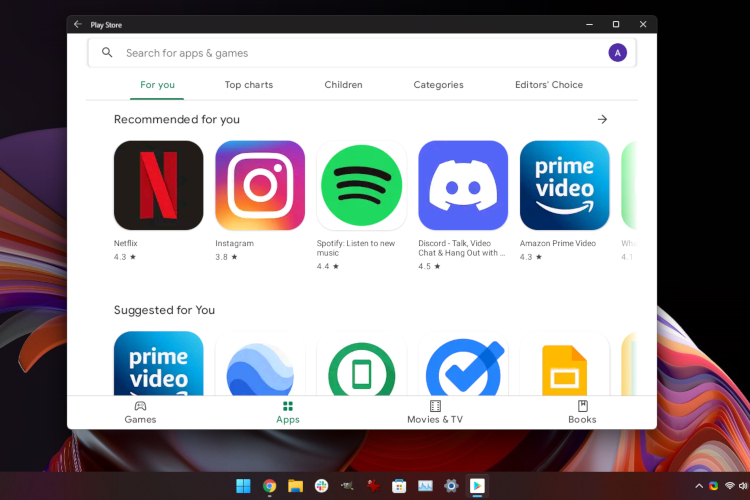Click Discord's 4.5 star rating
Image resolution: width=750 pixels, height=500 pixels.
click(429, 266)
